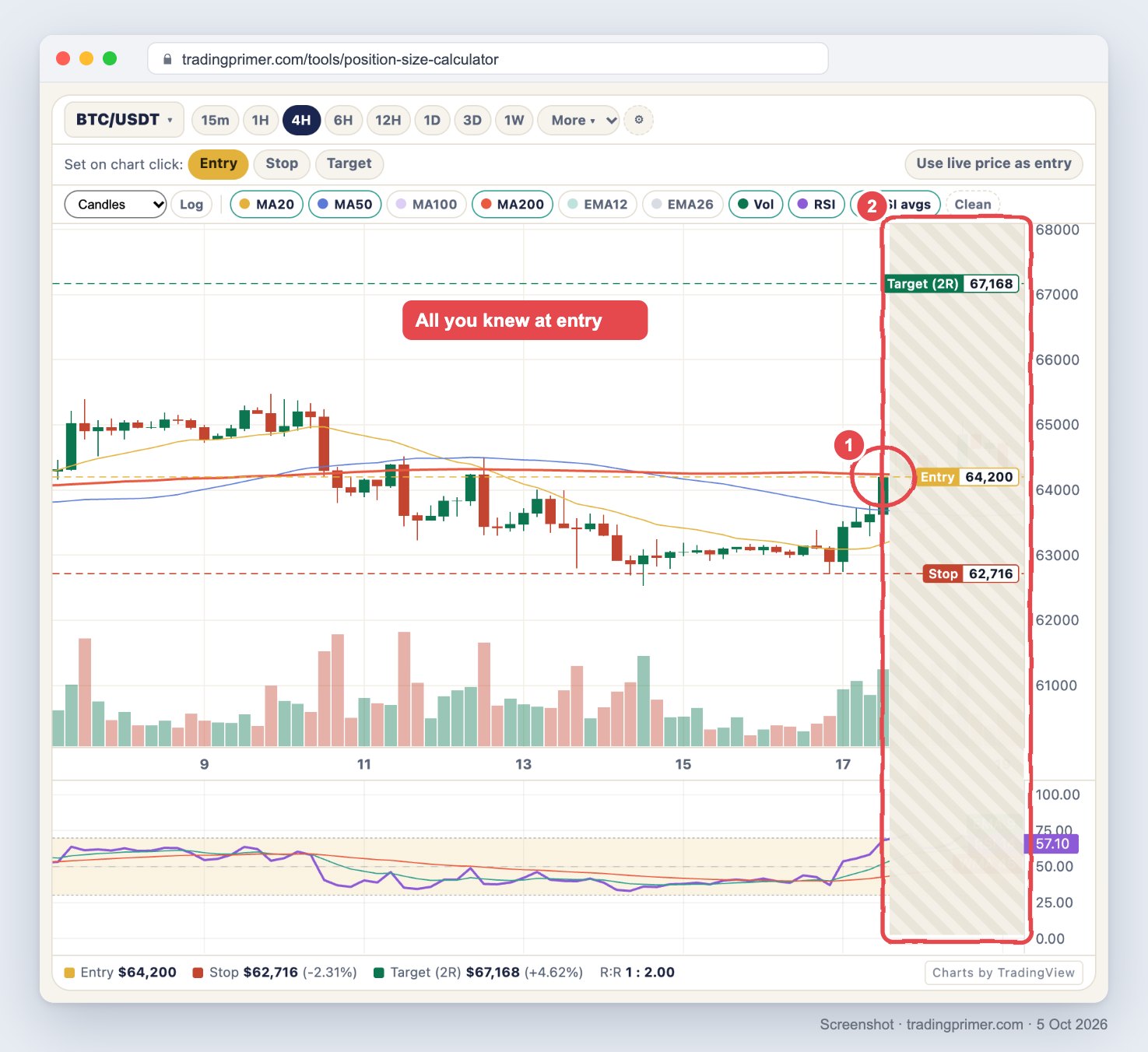Switch to the 3D timeframe
1148x1052 pixels.
(x=472, y=120)
